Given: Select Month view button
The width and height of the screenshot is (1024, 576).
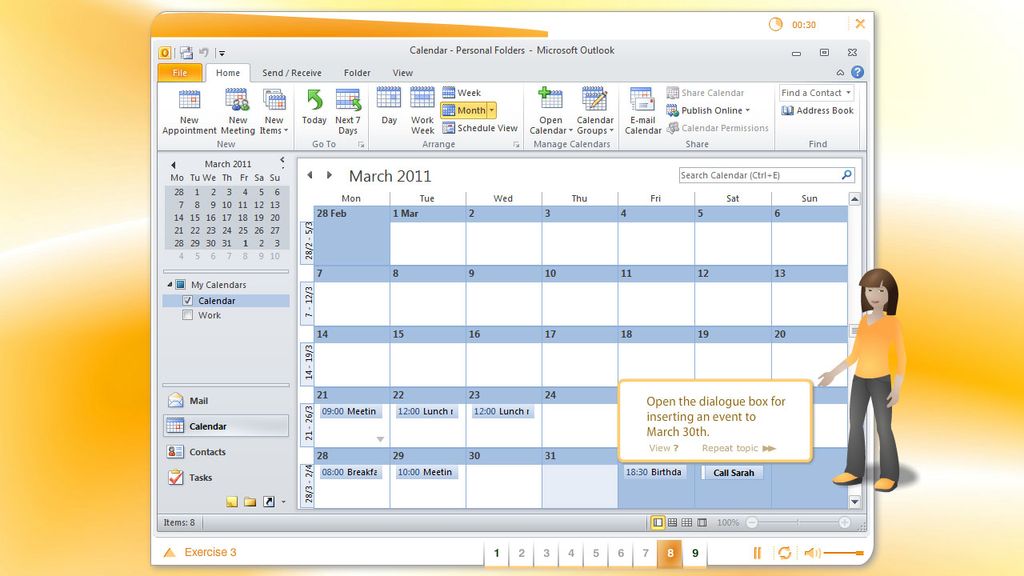Looking at the screenshot, I should [x=464, y=110].
